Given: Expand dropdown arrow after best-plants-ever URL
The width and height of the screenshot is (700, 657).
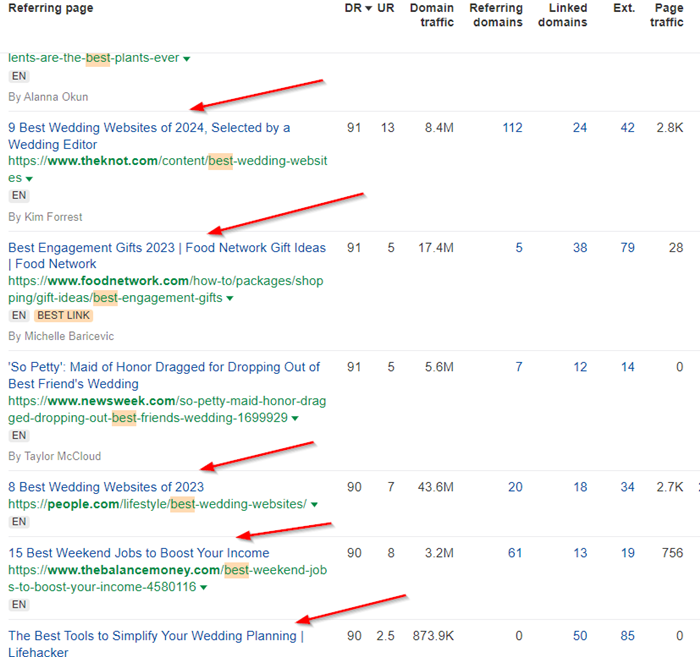Looking at the screenshot, I should 187,59.
